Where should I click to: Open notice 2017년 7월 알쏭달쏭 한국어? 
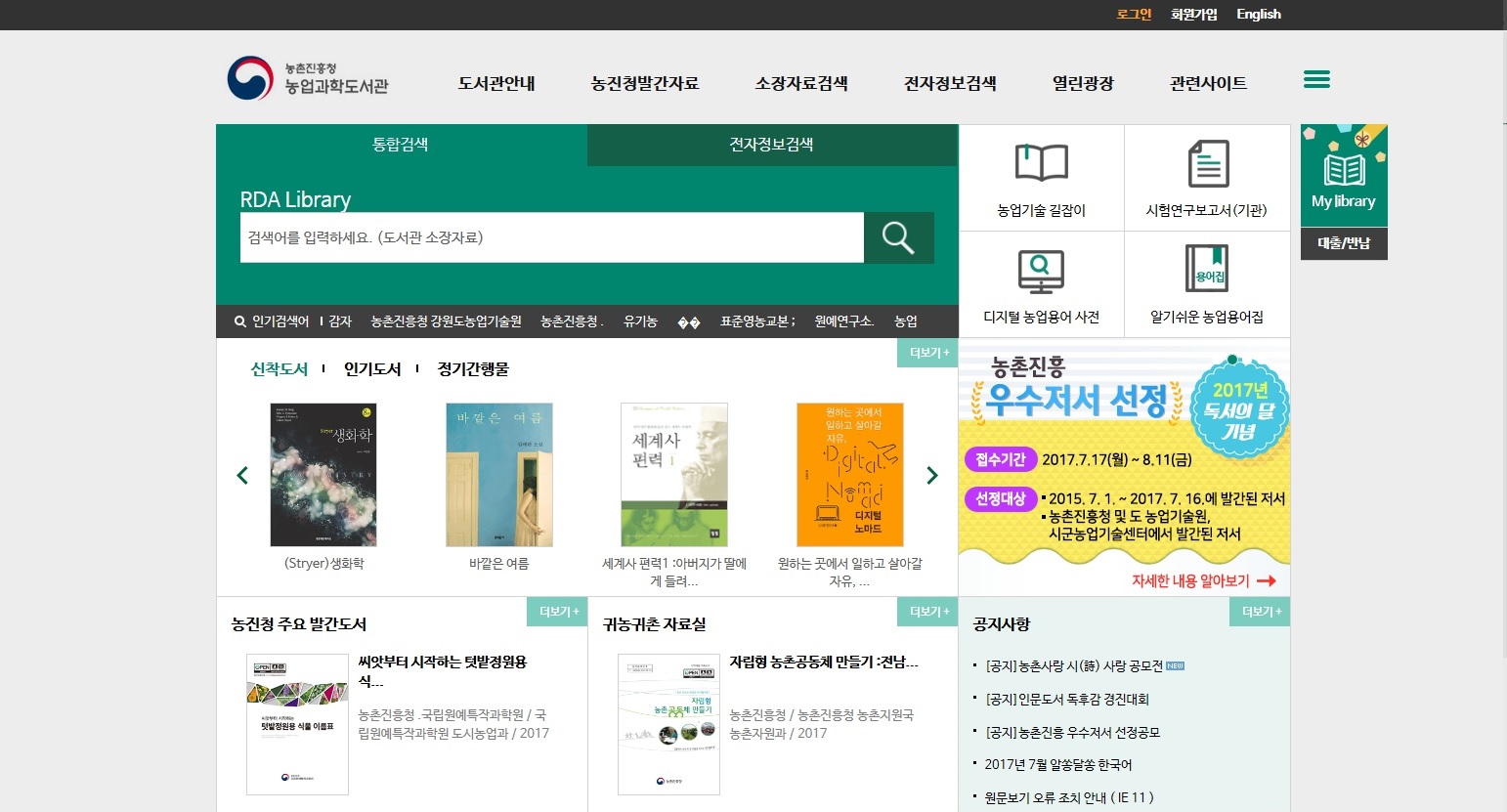1058,765
